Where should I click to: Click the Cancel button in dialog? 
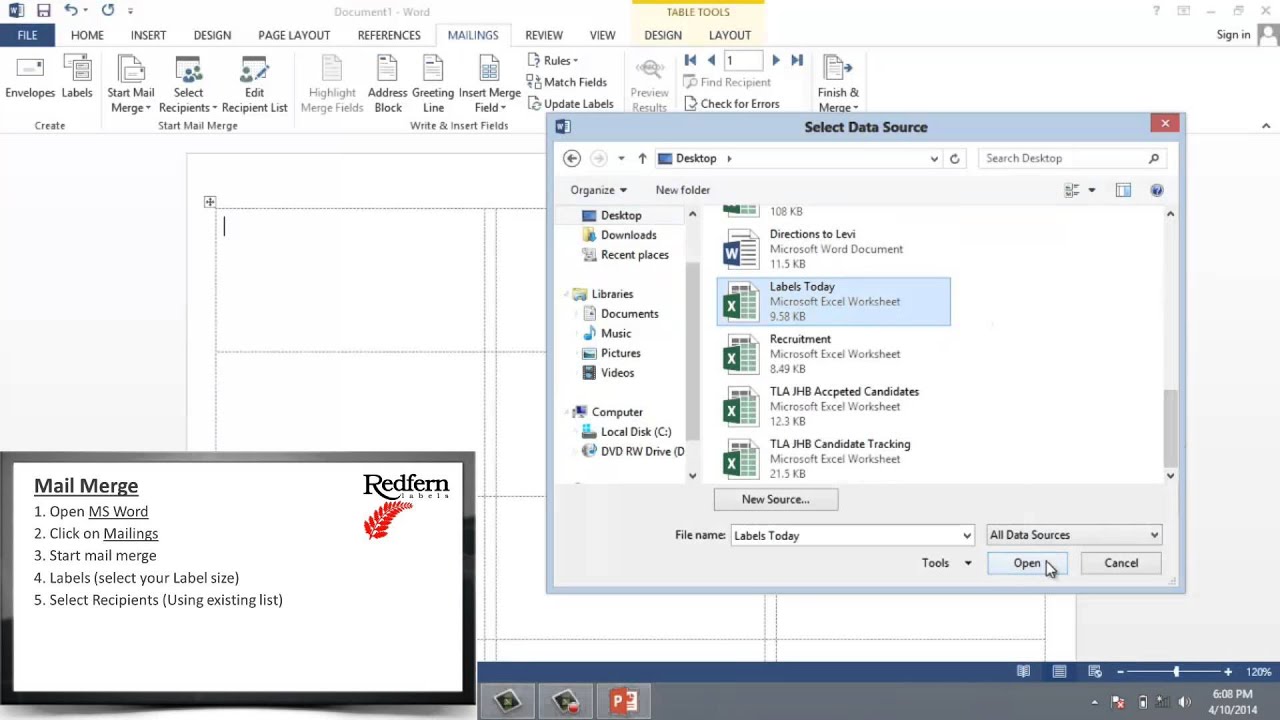click(1121, 563)
